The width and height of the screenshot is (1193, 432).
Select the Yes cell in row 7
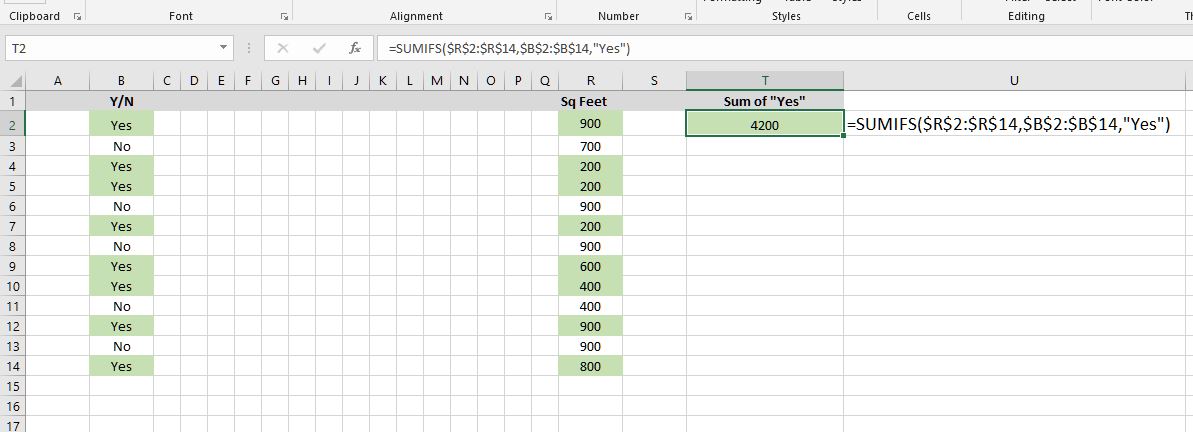pos(121,227)
